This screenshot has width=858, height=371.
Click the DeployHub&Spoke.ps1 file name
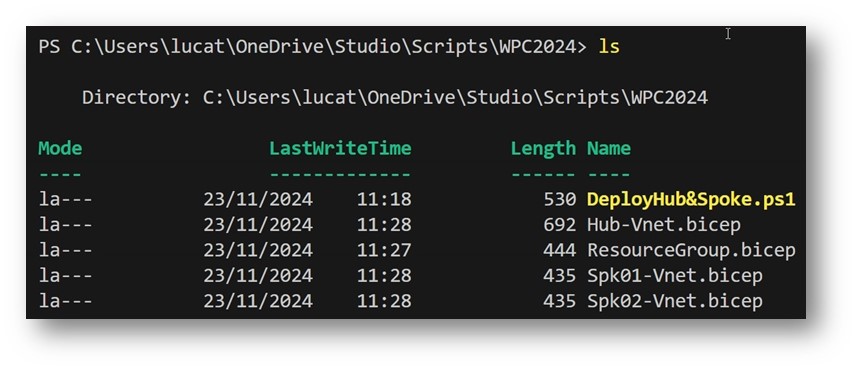[691, 199]
